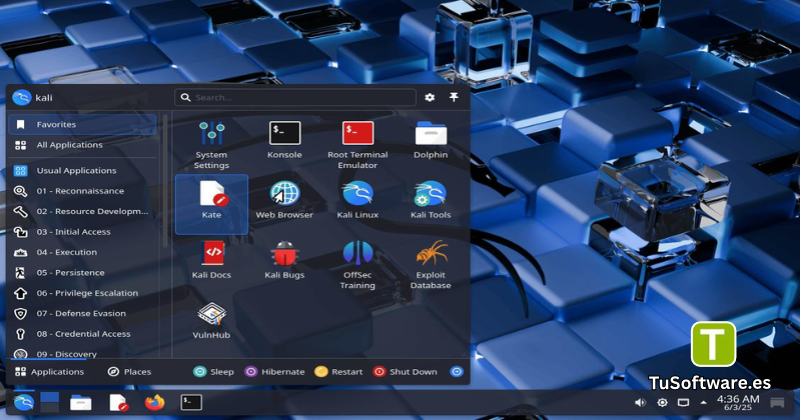Pin the launcher menu open
Image resolution: width=800 pixels, height=420 pixels.
click(x=454, y=97)
